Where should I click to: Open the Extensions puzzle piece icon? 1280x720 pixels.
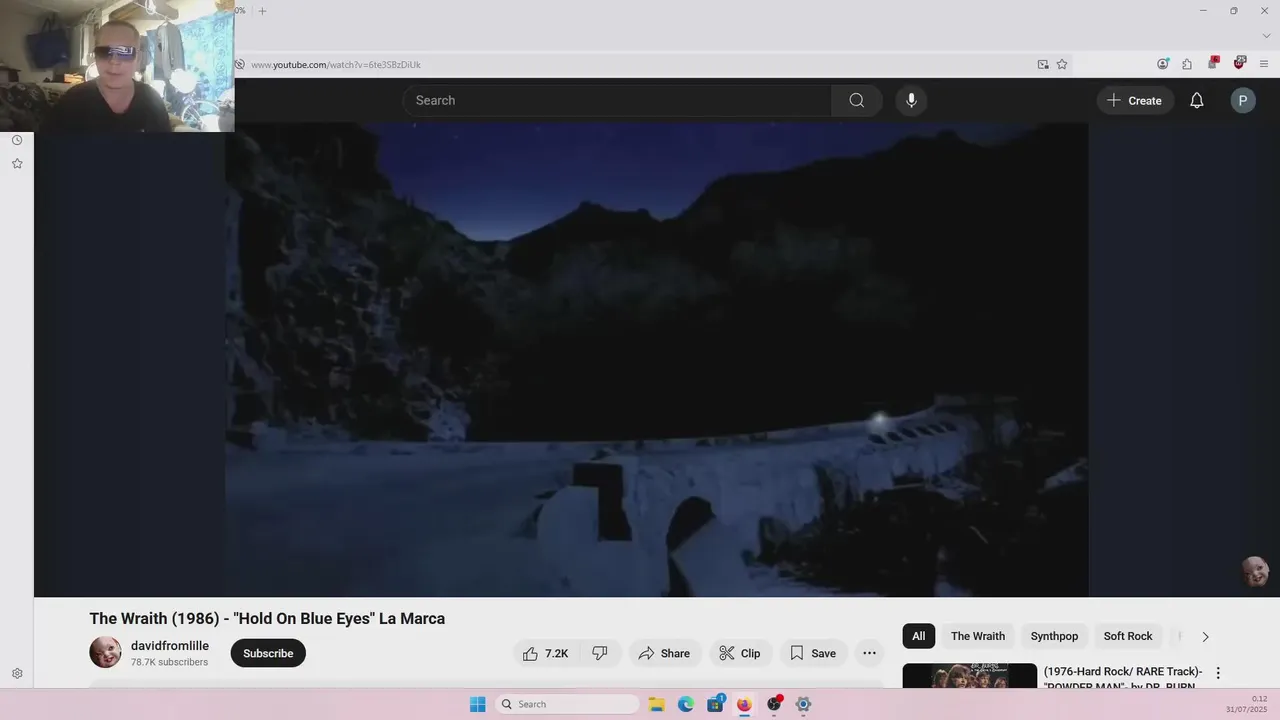pyautogui.click(x=1187, y=64)
